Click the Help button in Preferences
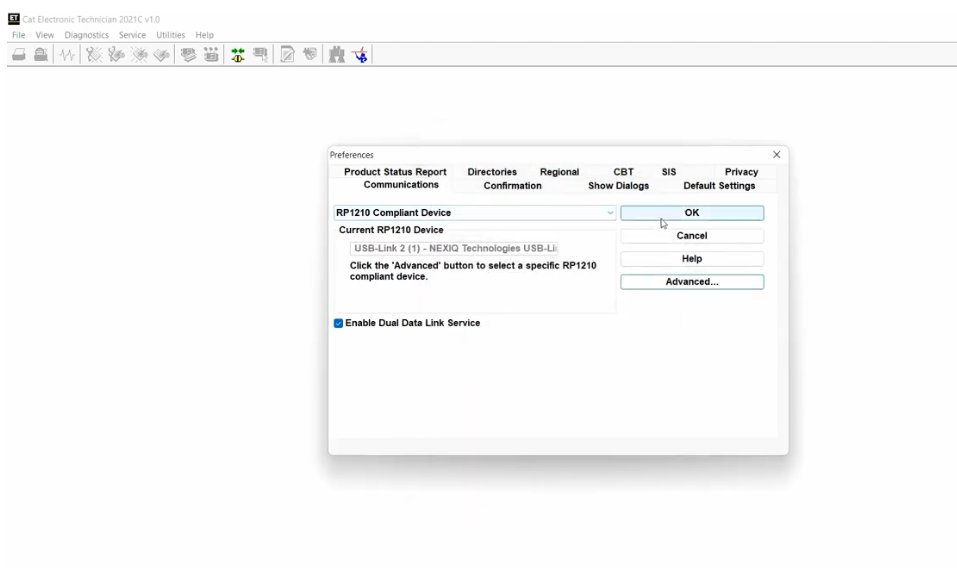 point(692,259)
